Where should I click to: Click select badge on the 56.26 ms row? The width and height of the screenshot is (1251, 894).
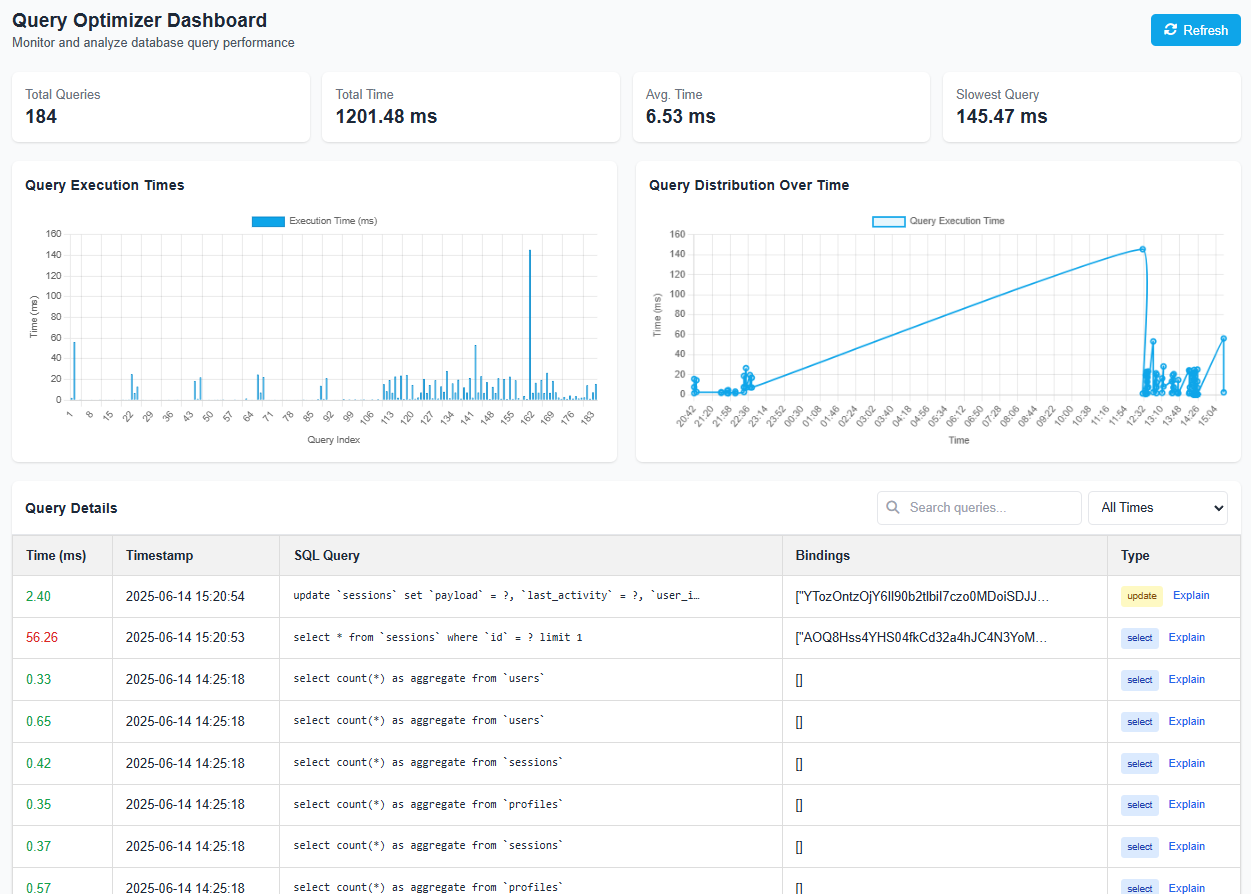click(x=1139, y=638)
